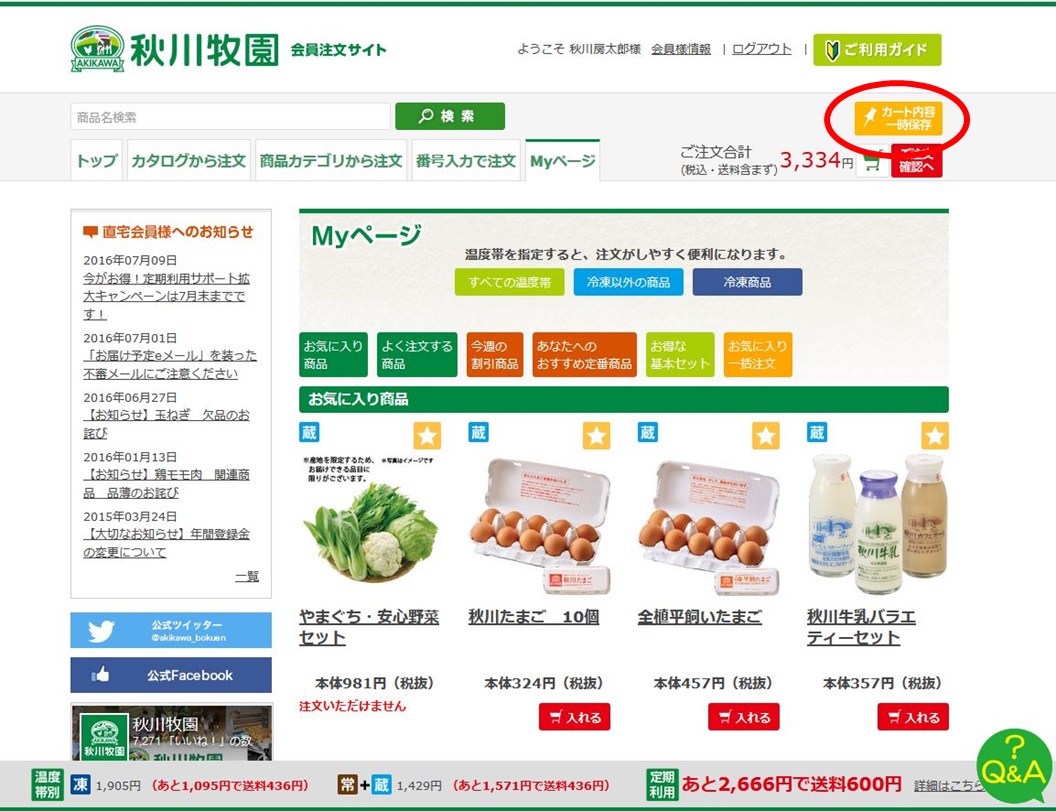This screenshot has width=1056, height=811.
Task: Toggle favorite star on 秋川たまご 10個
Action: coord(596,436)
